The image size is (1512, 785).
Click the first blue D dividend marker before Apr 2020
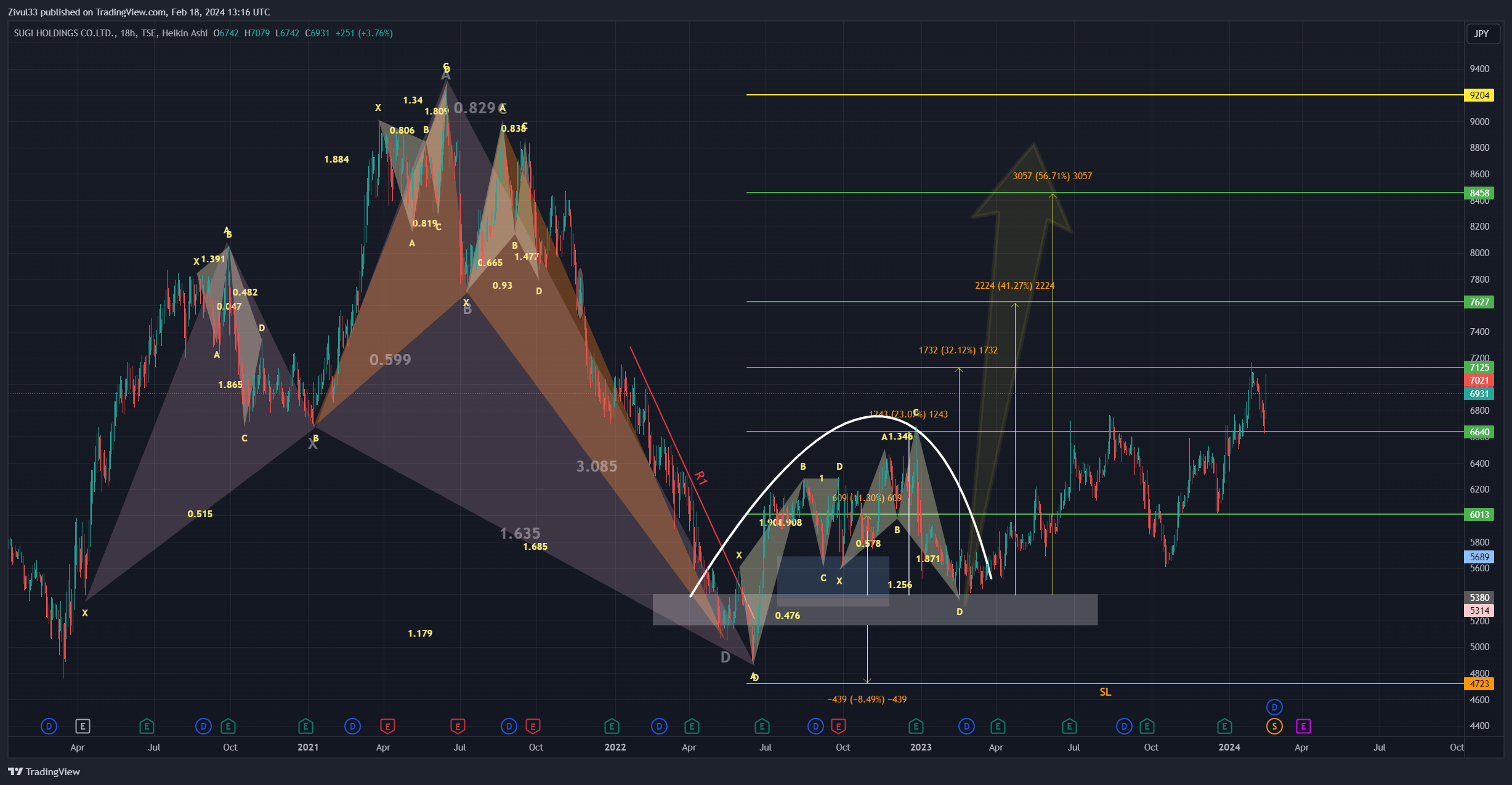49,727
